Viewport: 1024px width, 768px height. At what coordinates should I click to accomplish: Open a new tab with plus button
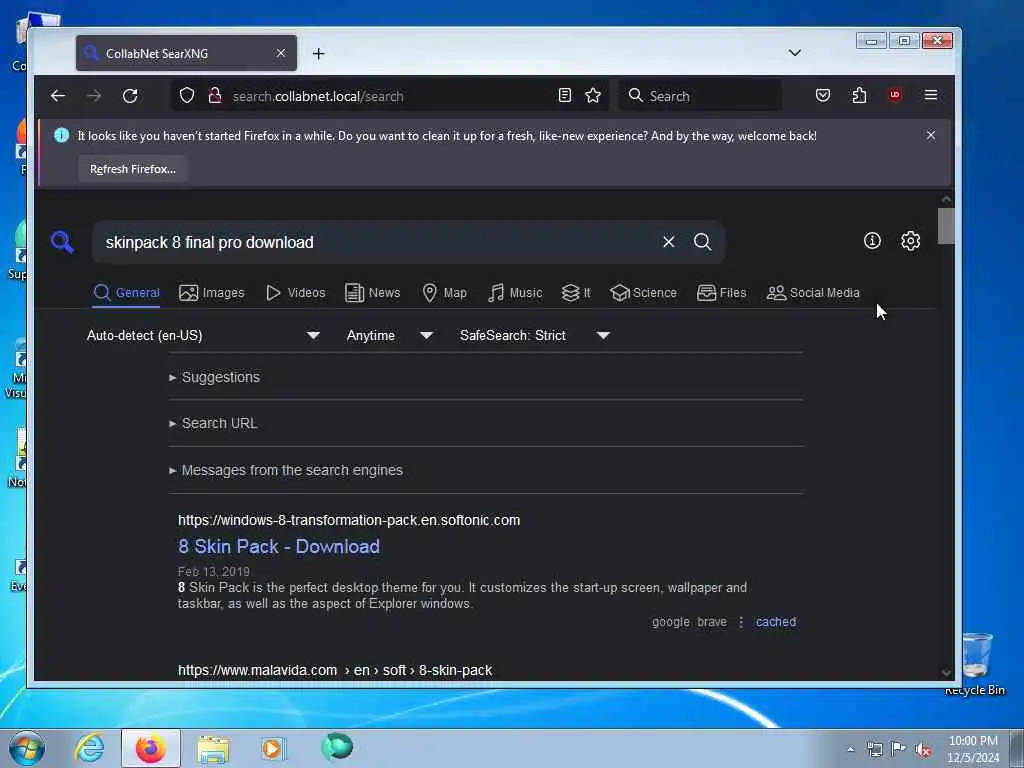click(x=319, y=54)
